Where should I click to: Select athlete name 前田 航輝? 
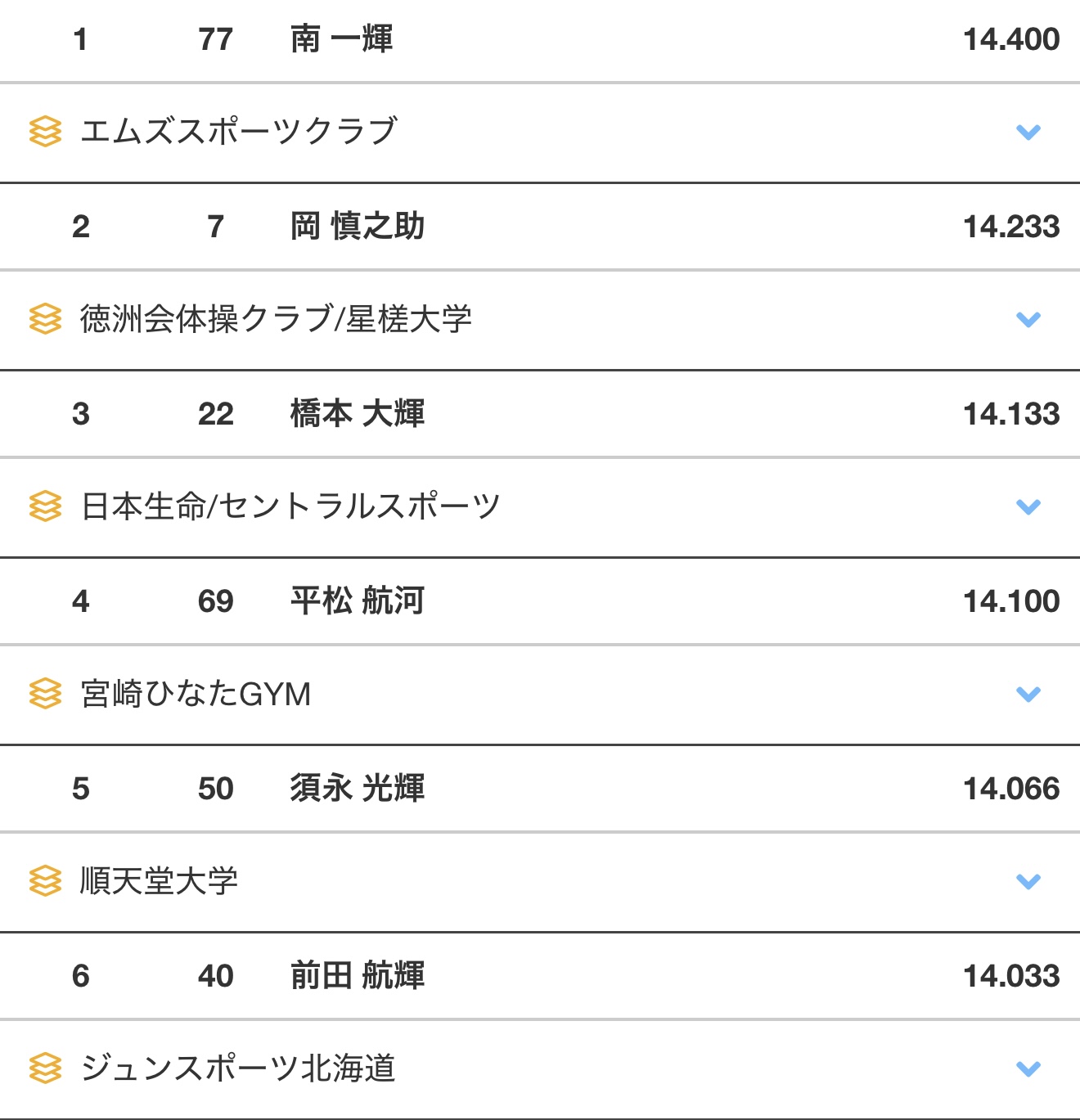(x=358, y=976)
